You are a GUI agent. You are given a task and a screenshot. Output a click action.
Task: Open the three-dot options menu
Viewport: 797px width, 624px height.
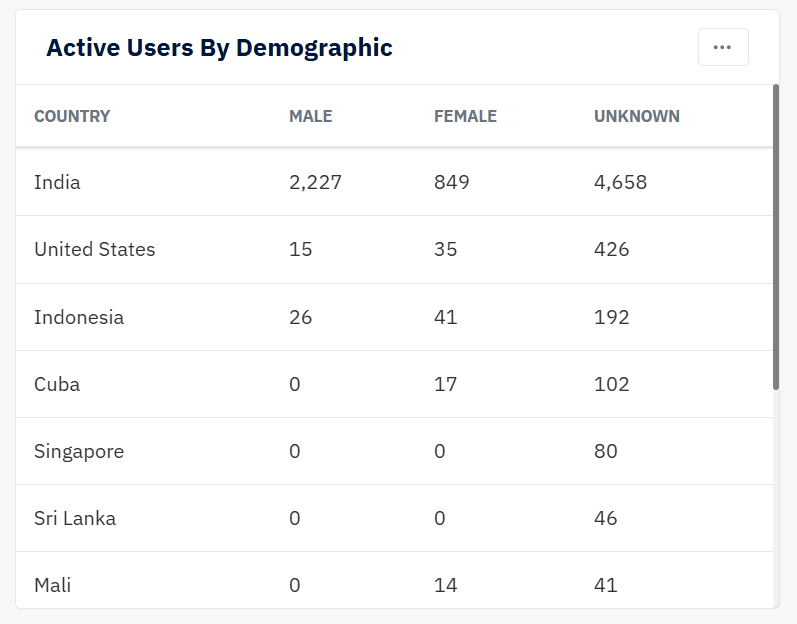(722, 47)
